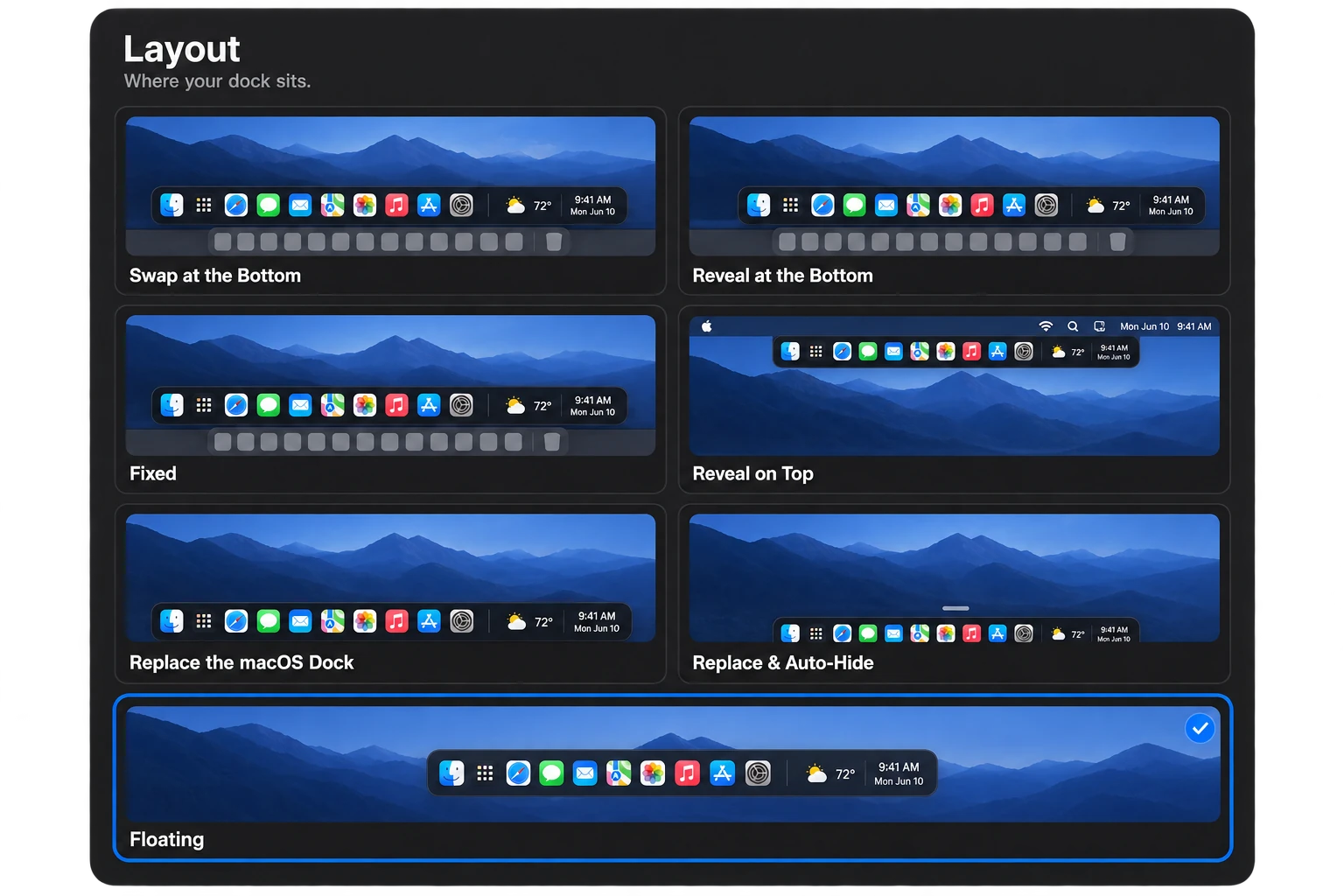The width and height of the screenshot is (1344, 896).
Task: Click weather 72° widget in Floating preview
Action: pyautogui.click(x=830, y=773)
